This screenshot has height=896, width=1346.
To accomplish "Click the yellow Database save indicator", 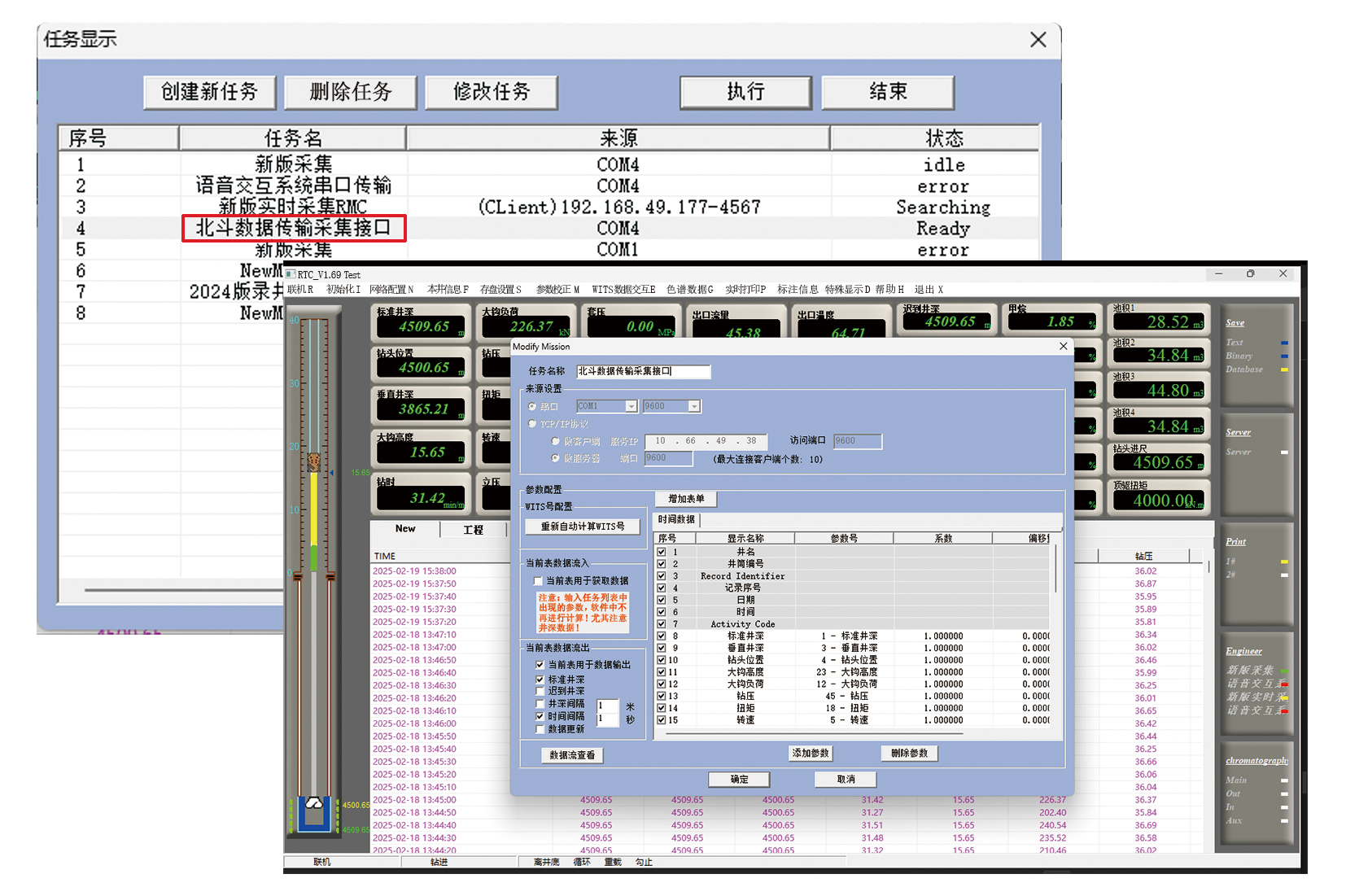I will [1284, 369].
